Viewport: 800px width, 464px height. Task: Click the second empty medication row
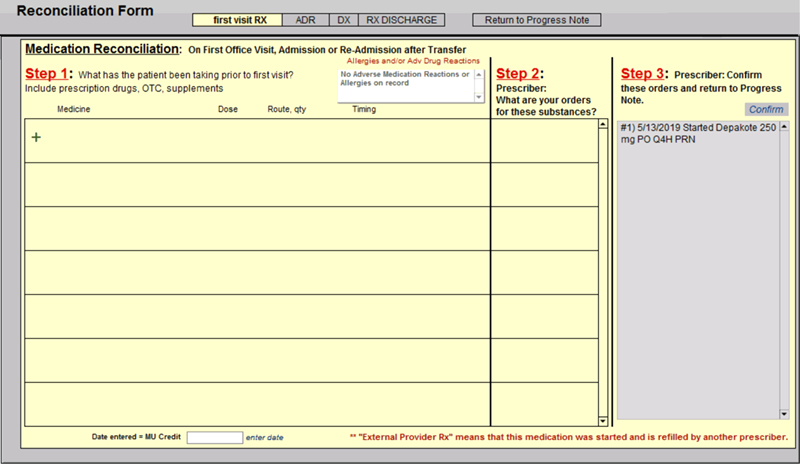257,184
